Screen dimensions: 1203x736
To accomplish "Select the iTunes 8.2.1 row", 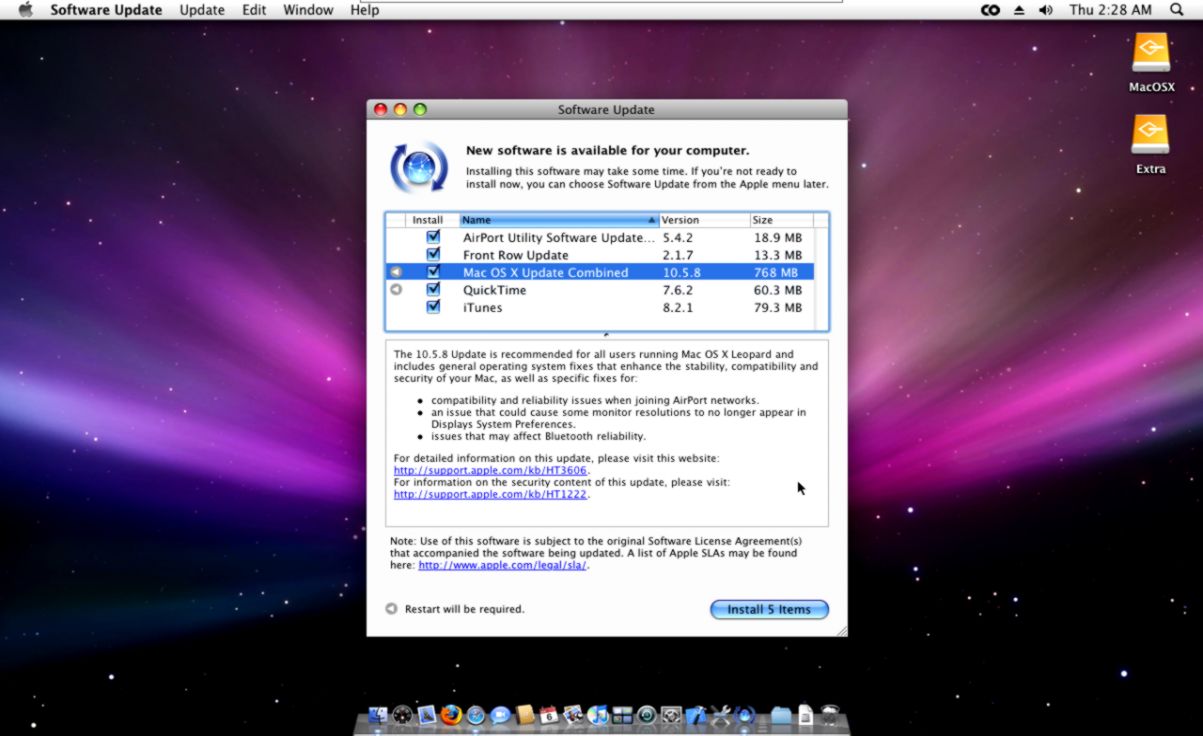I will click(x=599, y=307).
